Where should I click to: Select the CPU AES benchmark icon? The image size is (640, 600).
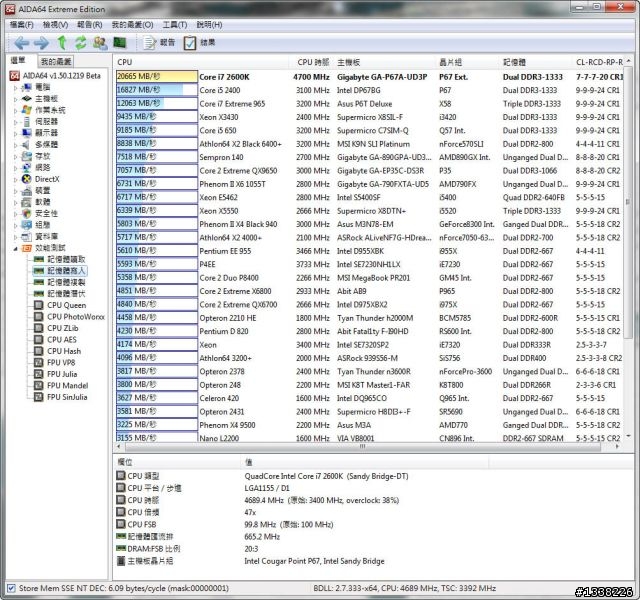point(39,340)
